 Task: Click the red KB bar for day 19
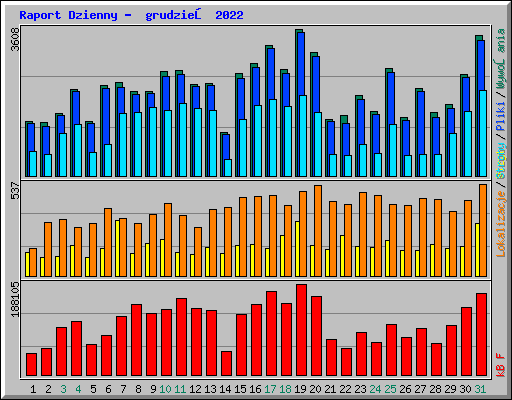[301, 330]
